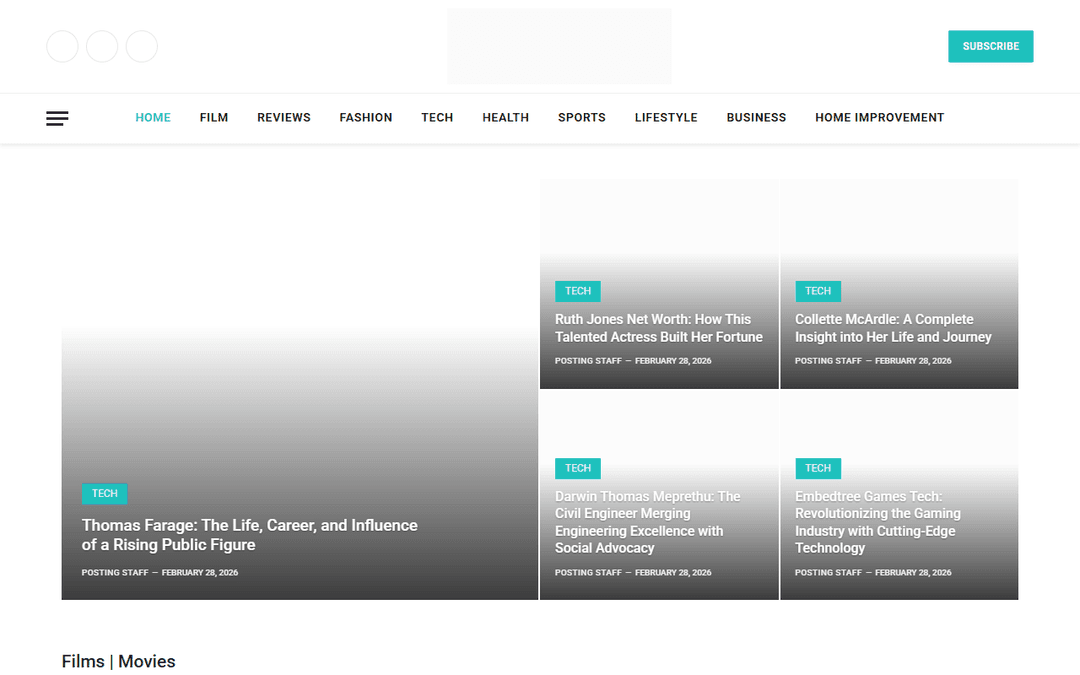Open the Collette McArdle article title

(x=893, y=329)
